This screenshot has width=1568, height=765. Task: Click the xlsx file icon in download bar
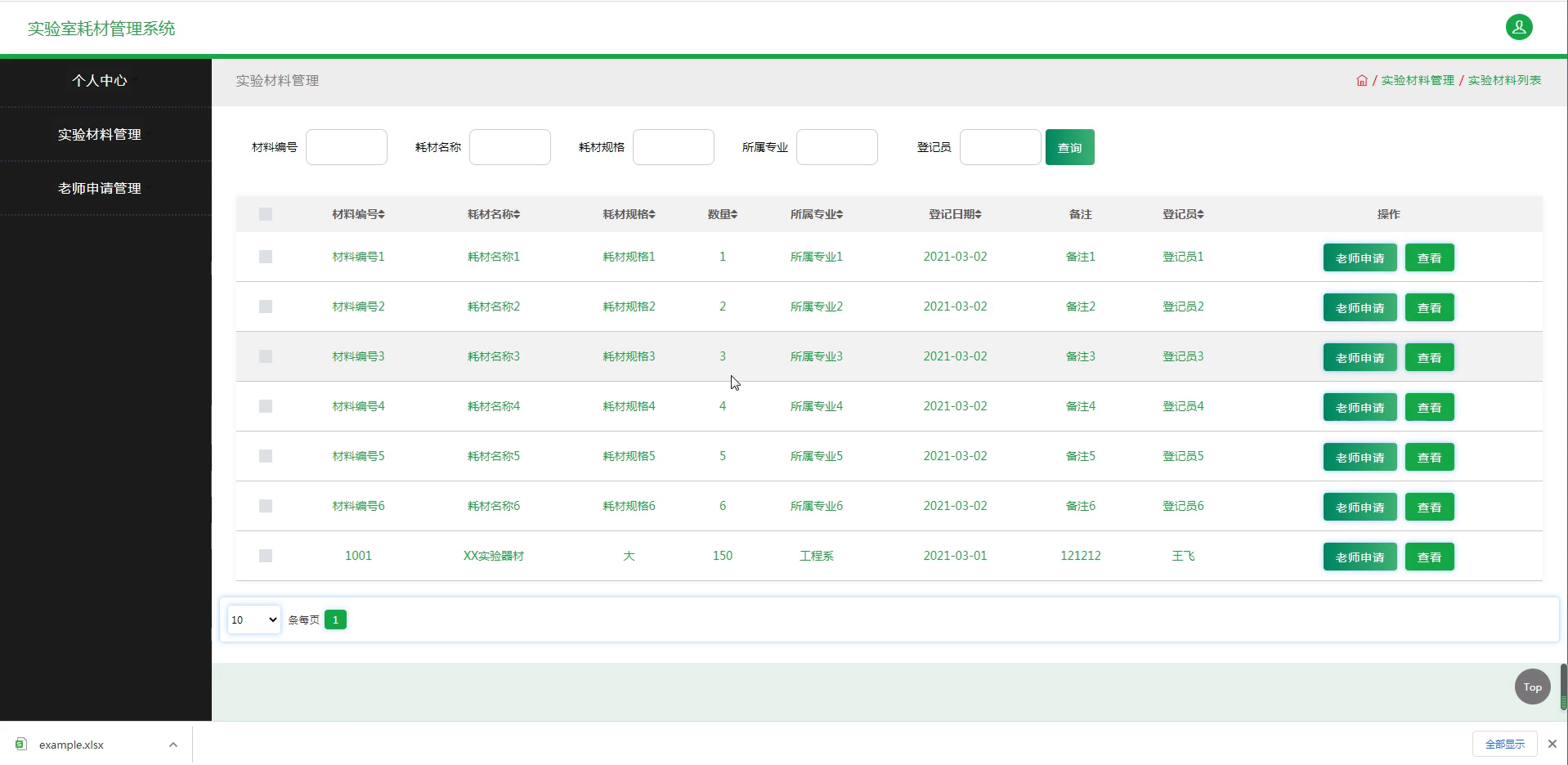tap(21, 744)
